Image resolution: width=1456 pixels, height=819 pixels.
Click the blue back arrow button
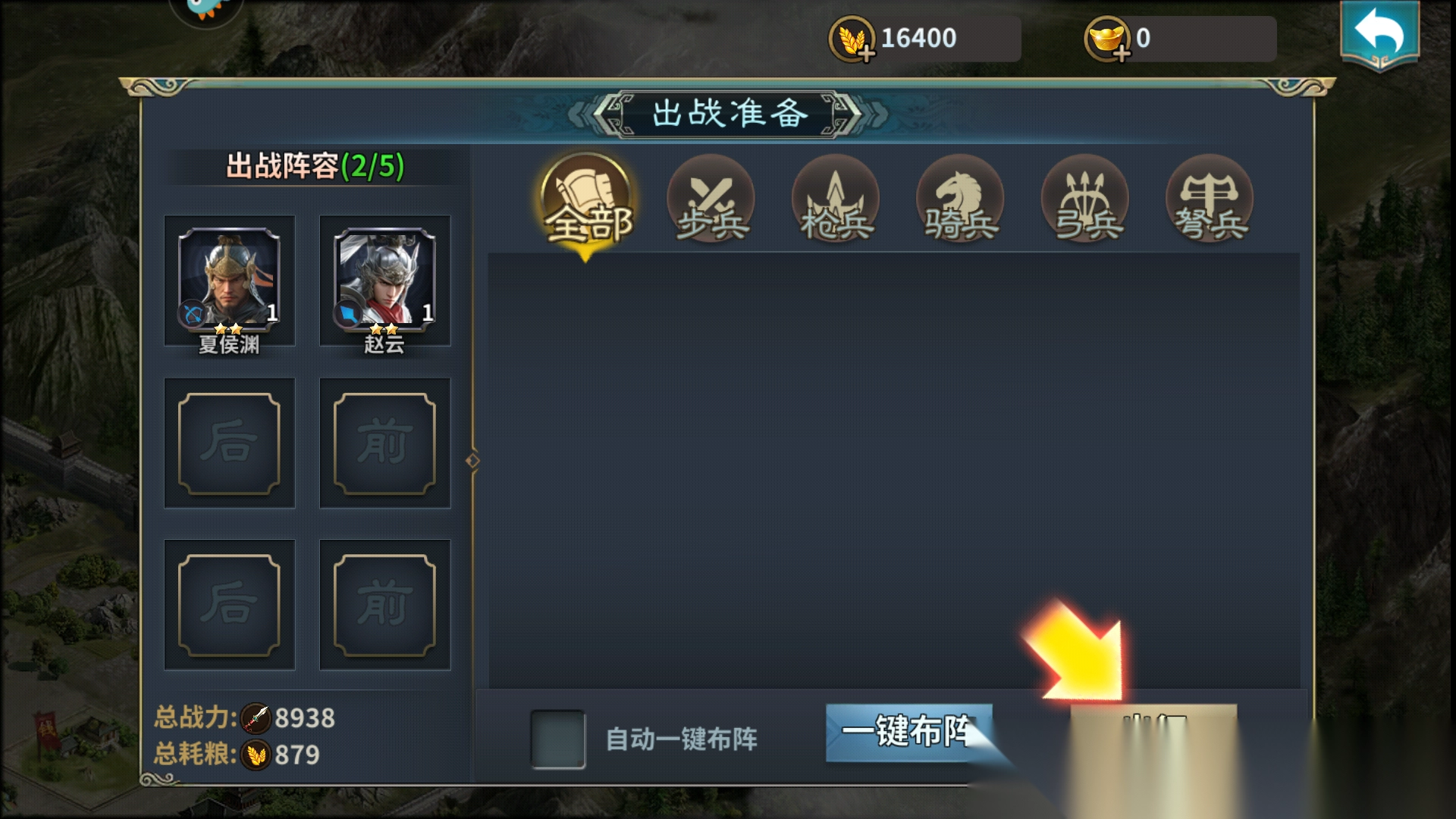(1379, 35)
